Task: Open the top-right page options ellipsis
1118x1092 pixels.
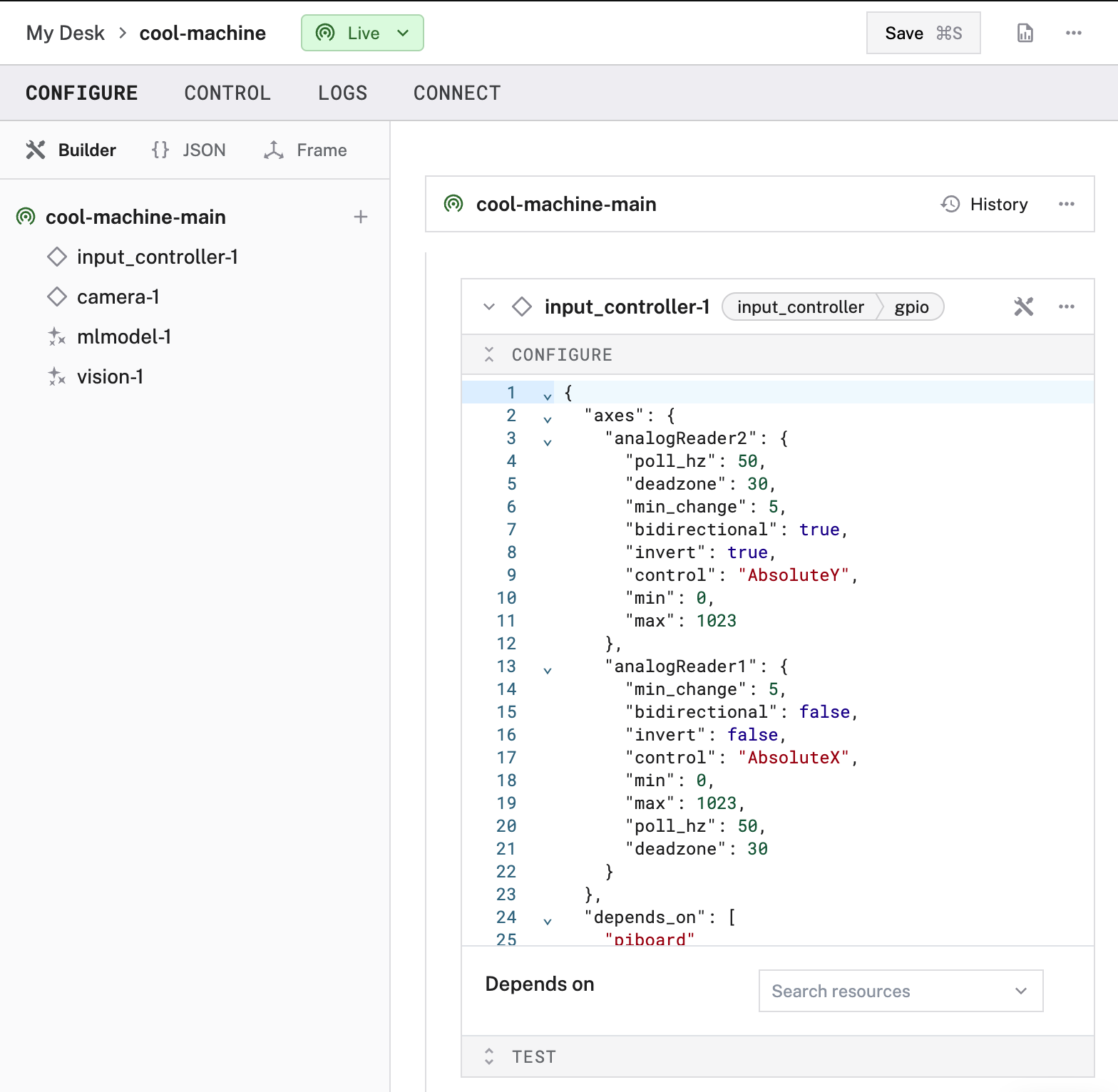Action: click(1073, 34)
